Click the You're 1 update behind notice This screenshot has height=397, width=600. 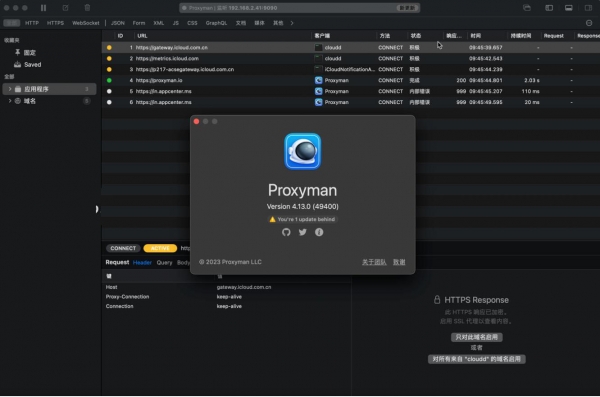click(303, 219)
